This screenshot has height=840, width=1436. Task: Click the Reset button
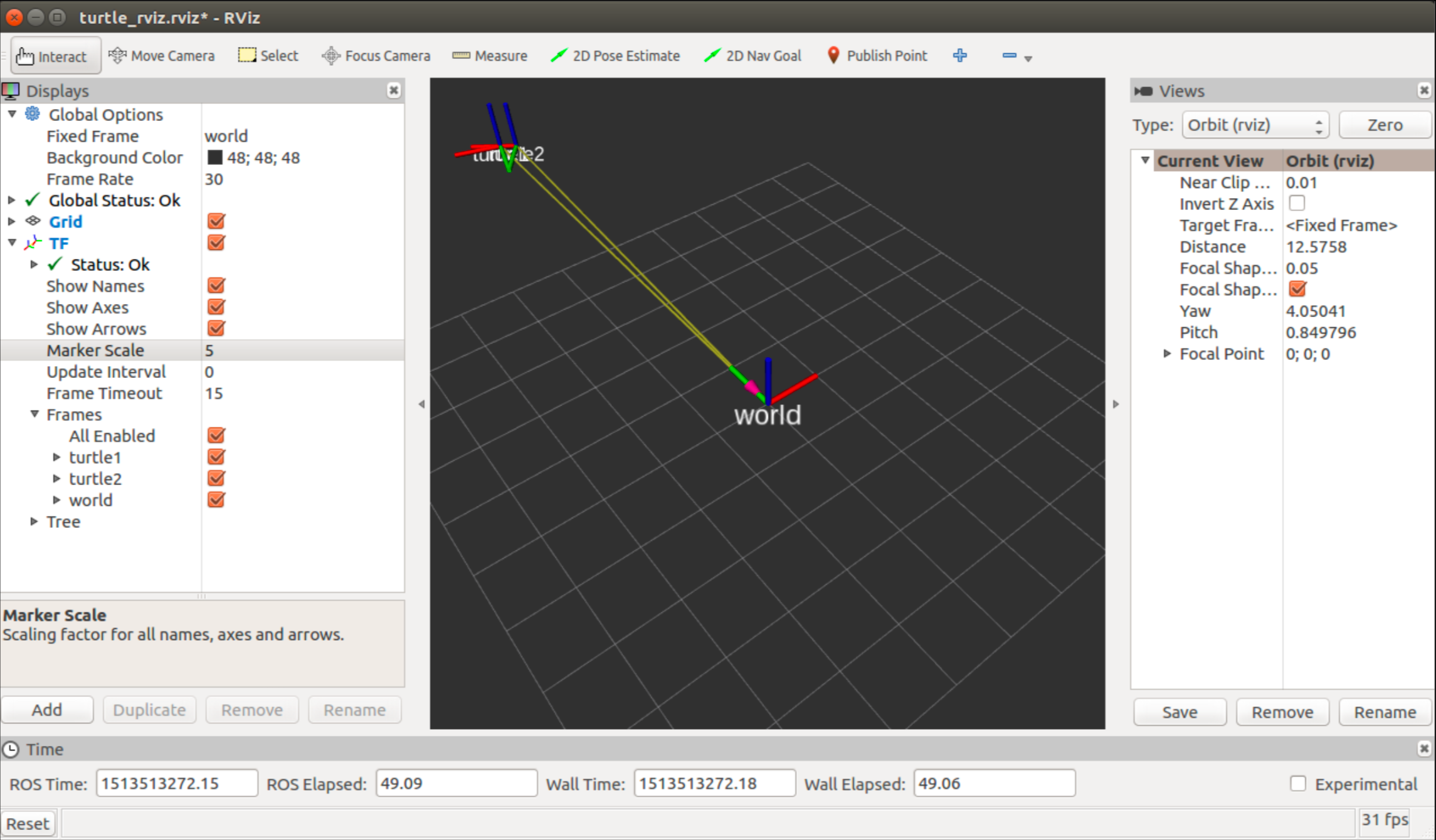pyautogui.click(x=28, y=822)
